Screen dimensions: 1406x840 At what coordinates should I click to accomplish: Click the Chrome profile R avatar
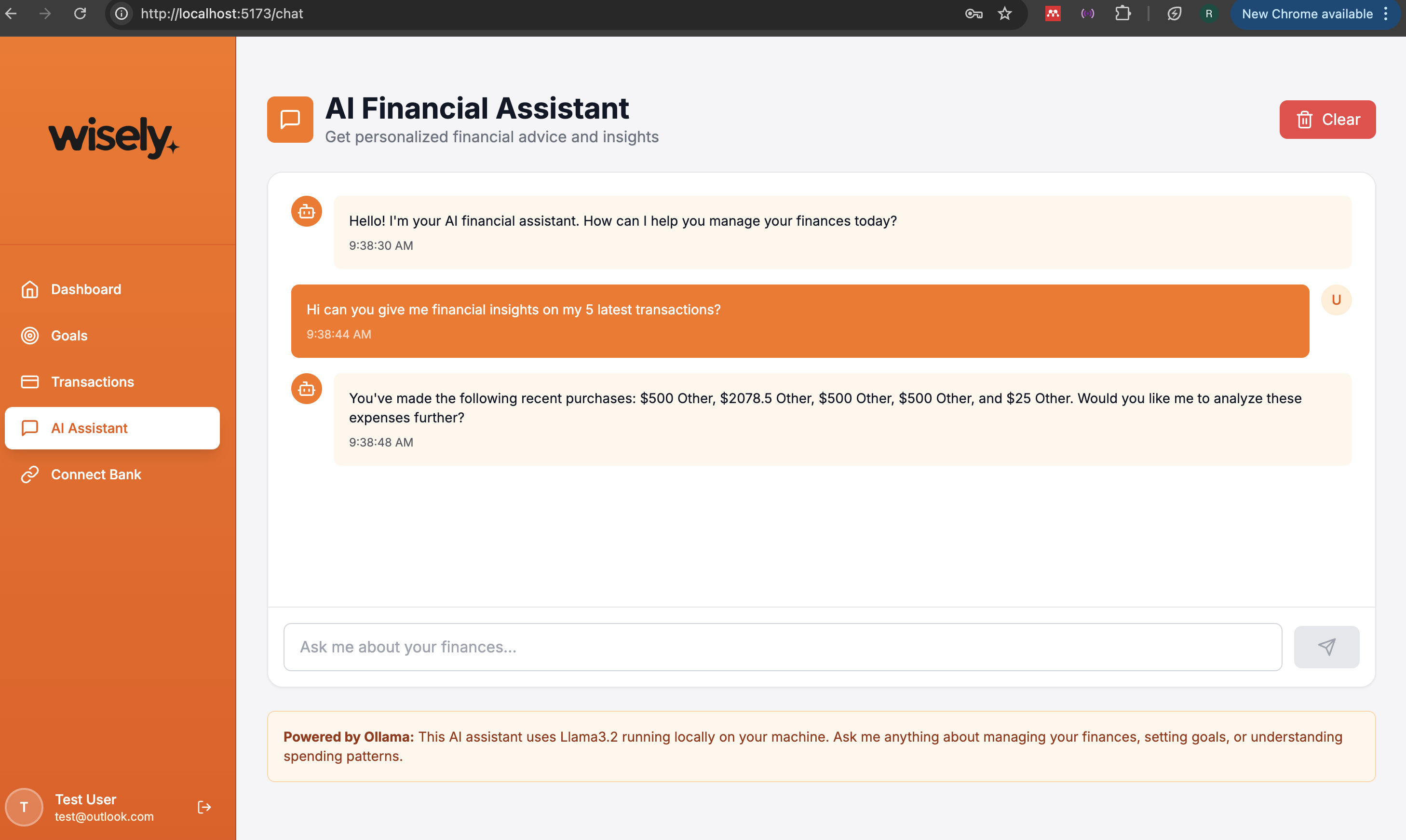coord(1208,14)
